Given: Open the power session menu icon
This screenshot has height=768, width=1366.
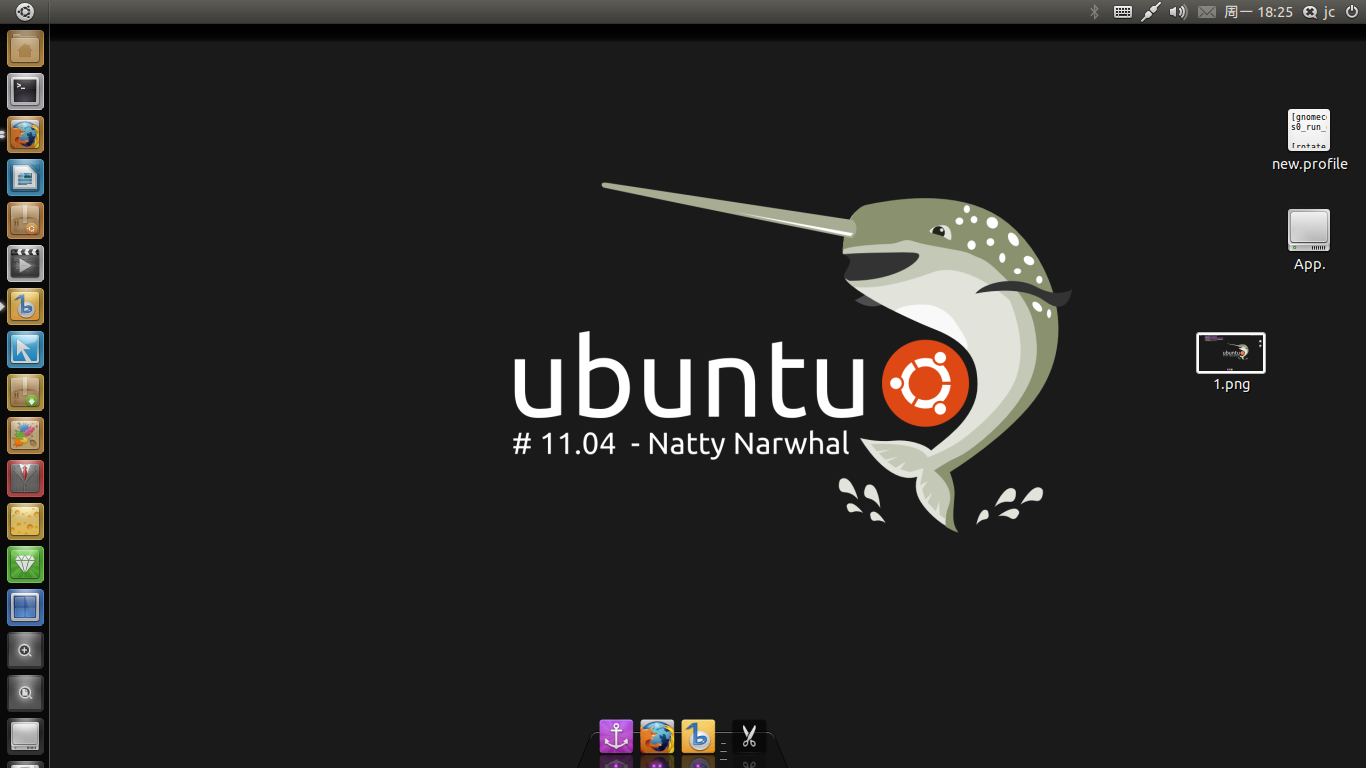Looking at the screenshot, I should 1352,12.
